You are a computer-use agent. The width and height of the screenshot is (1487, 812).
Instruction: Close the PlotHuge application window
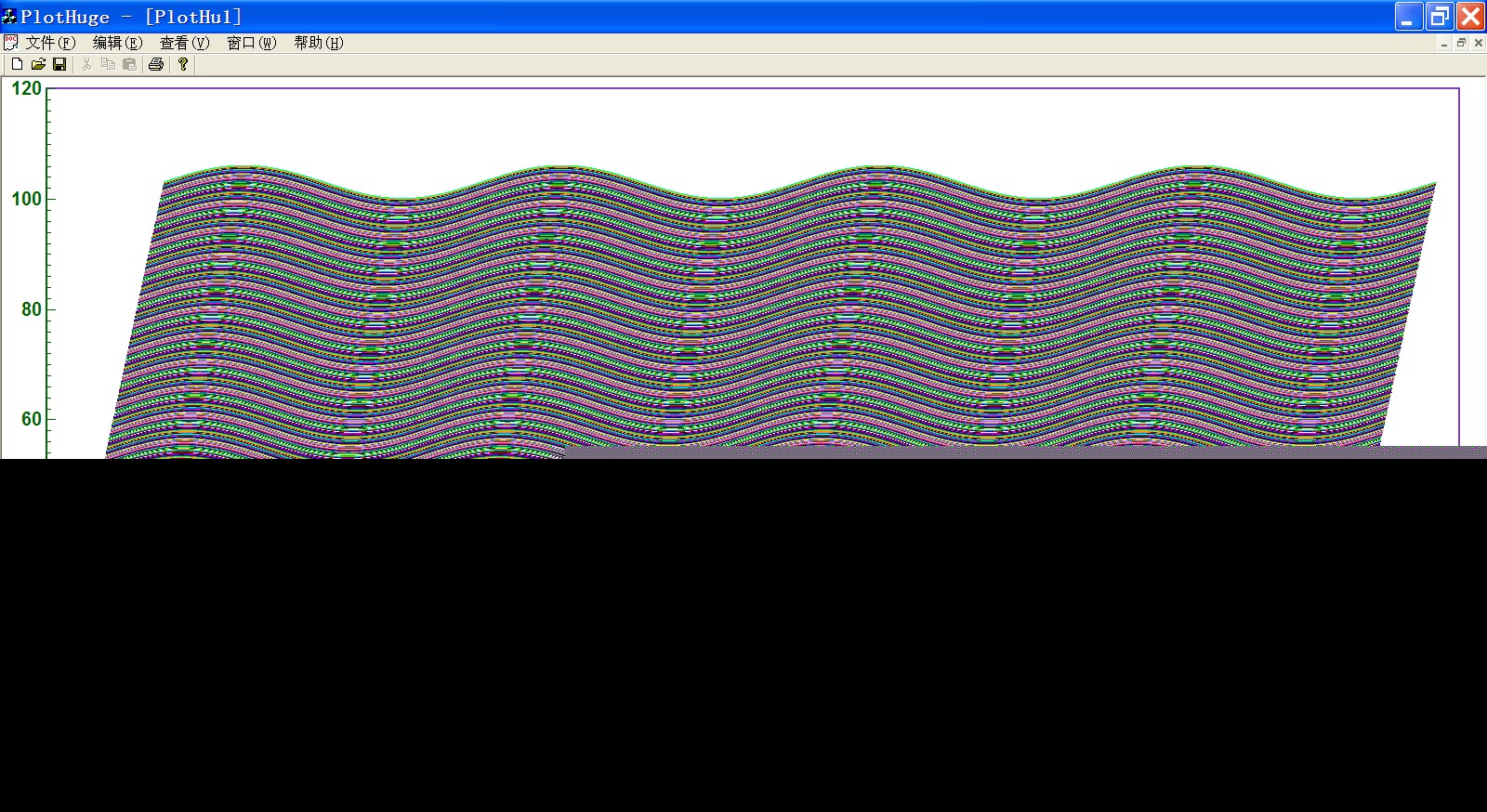pyautogui.click(x=1470, y=17)
